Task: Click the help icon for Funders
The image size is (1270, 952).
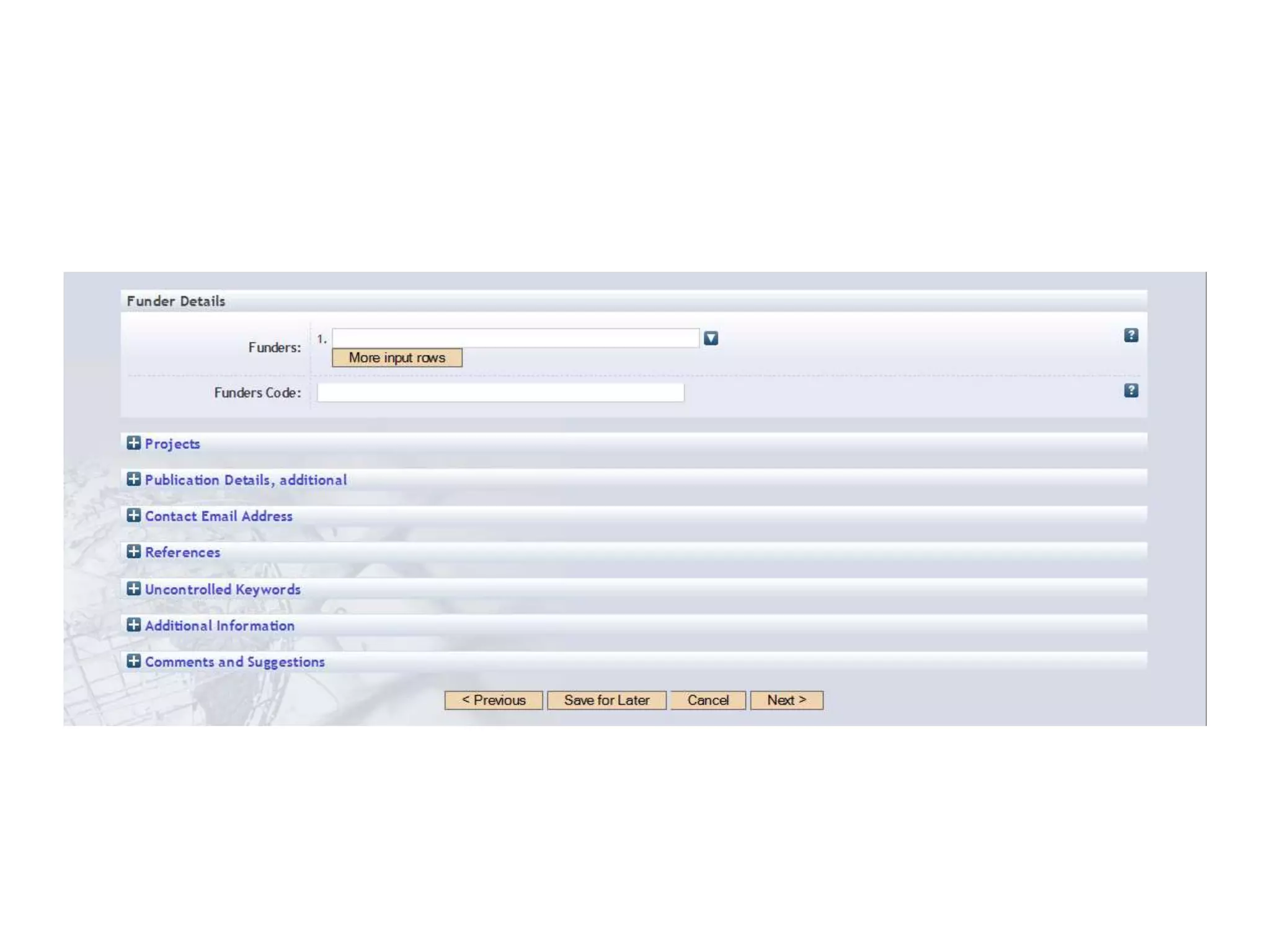Action: pyautogui.click(x=1130, y=335)
